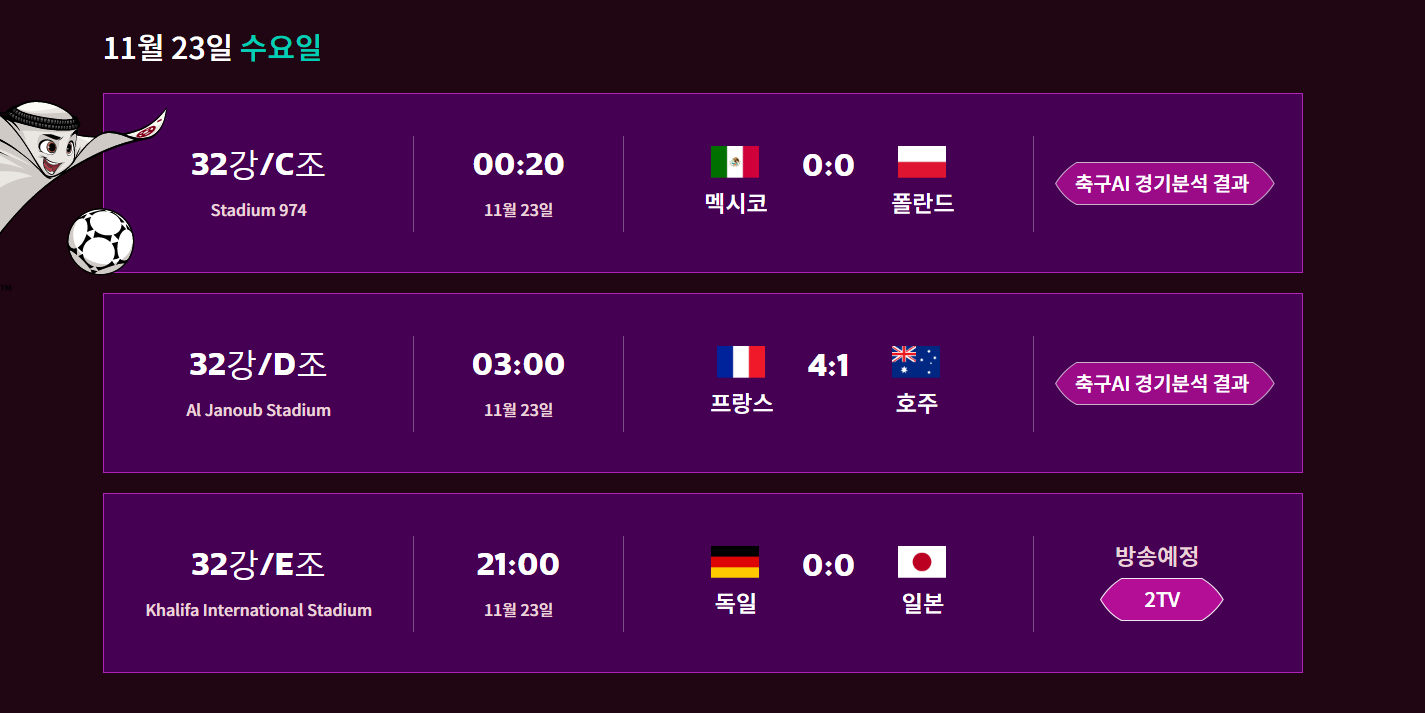Viewport: 1425px width, 713px height.
Task: Click the Al Janoub Stadium text
Action: pyautogui.click(x=258, y=410)
